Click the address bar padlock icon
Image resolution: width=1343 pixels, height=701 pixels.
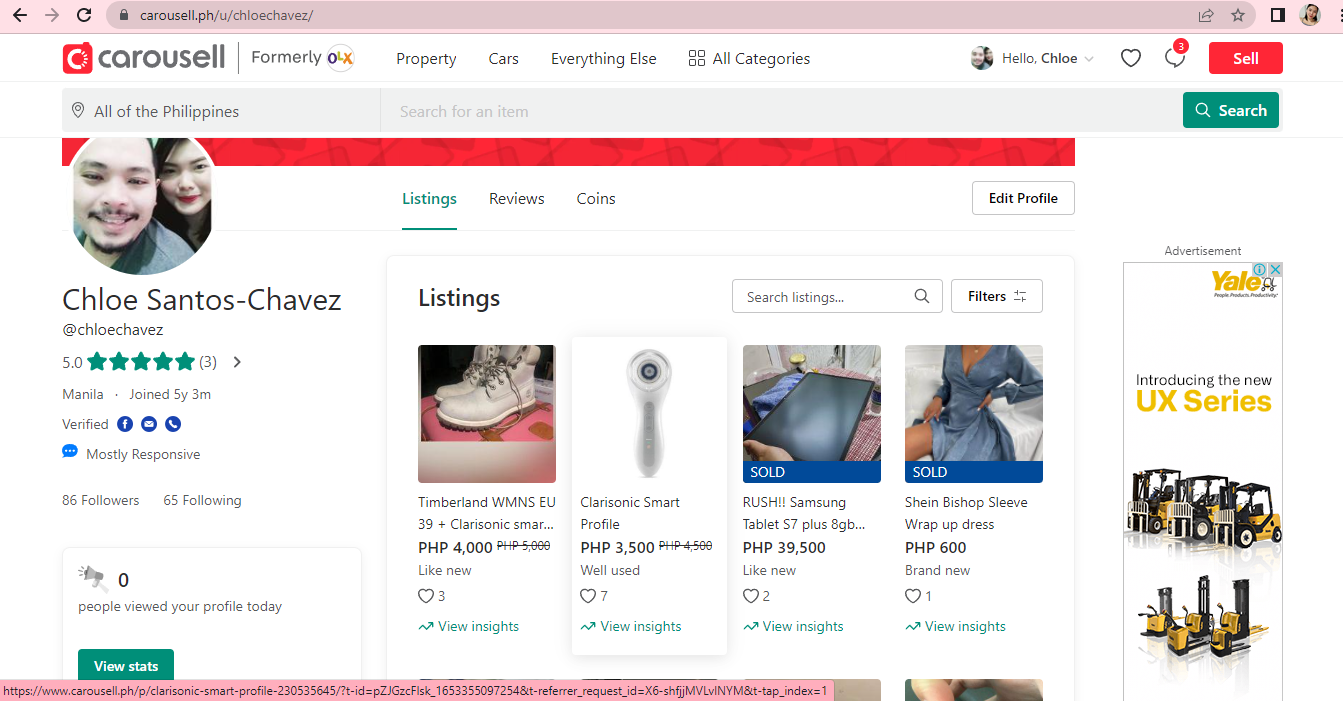pyautogui.click(x=124, y=15)
